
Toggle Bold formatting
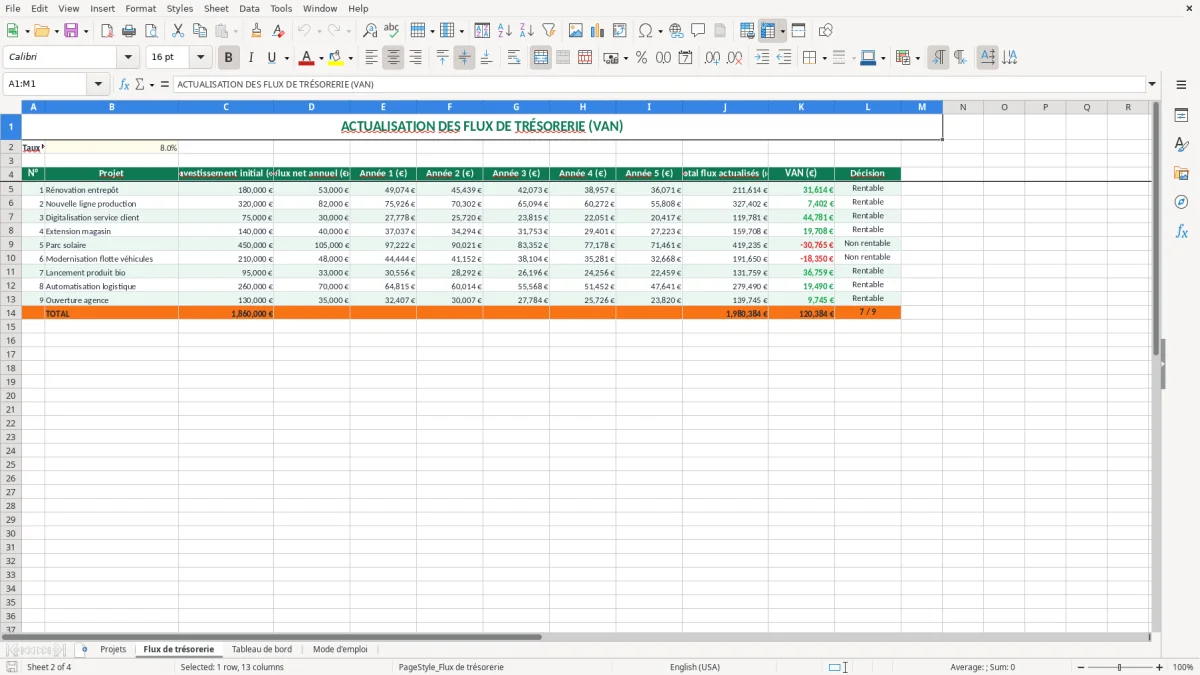tap(229, 58)
